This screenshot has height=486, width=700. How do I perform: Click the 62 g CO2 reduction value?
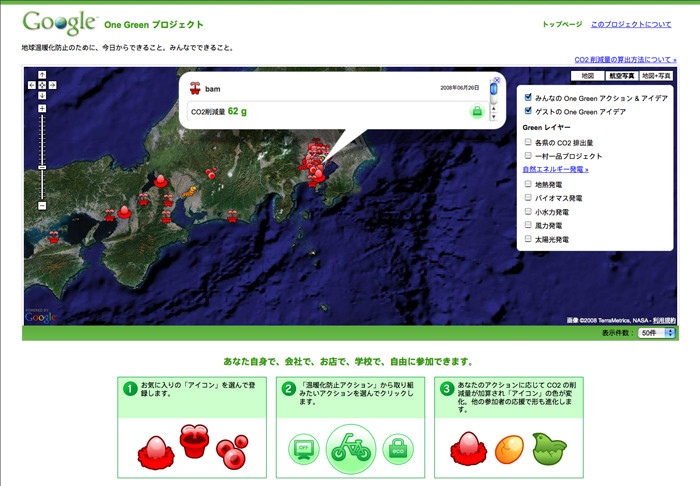click(237, 111)
